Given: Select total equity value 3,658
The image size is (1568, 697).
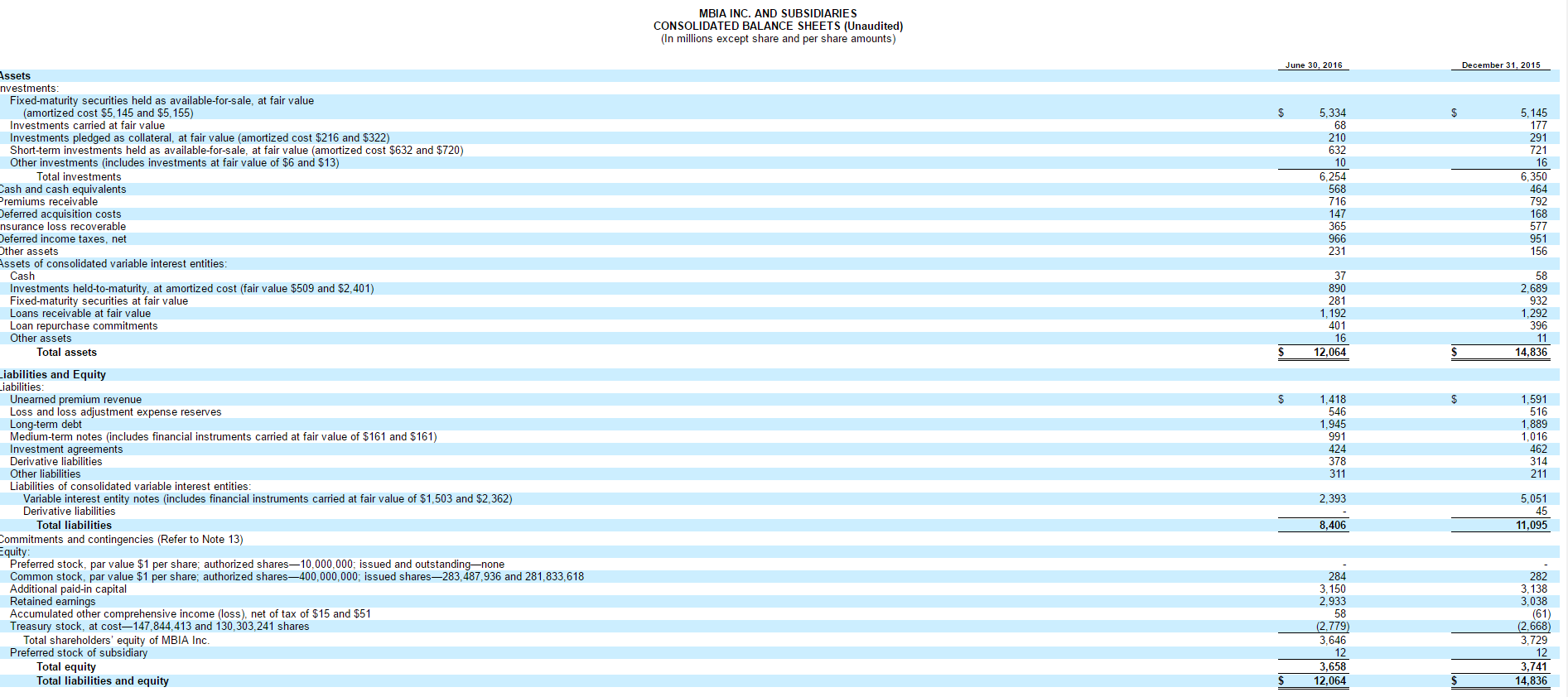Looking at the screenshot, I should pos(1333,666).
